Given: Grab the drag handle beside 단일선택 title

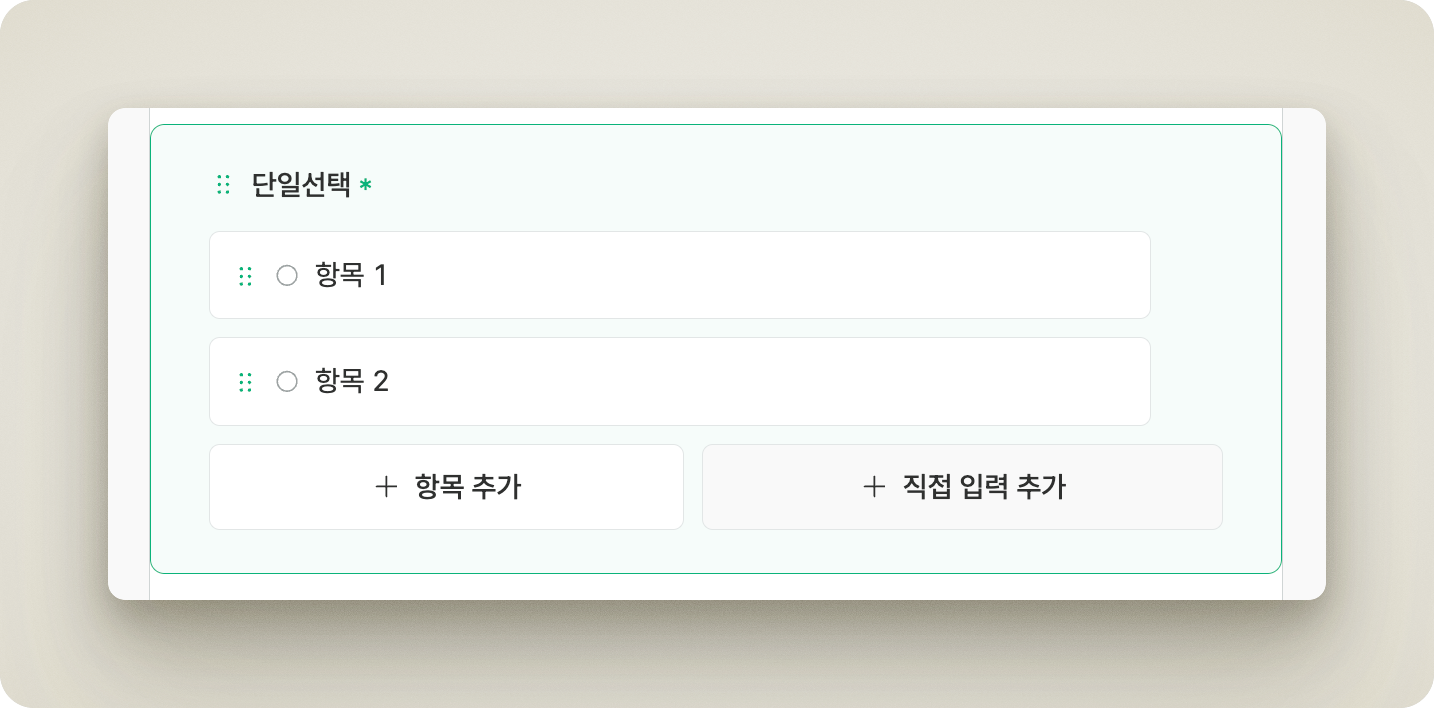Looking at the screenshot, I should click(x=224, y=185).
